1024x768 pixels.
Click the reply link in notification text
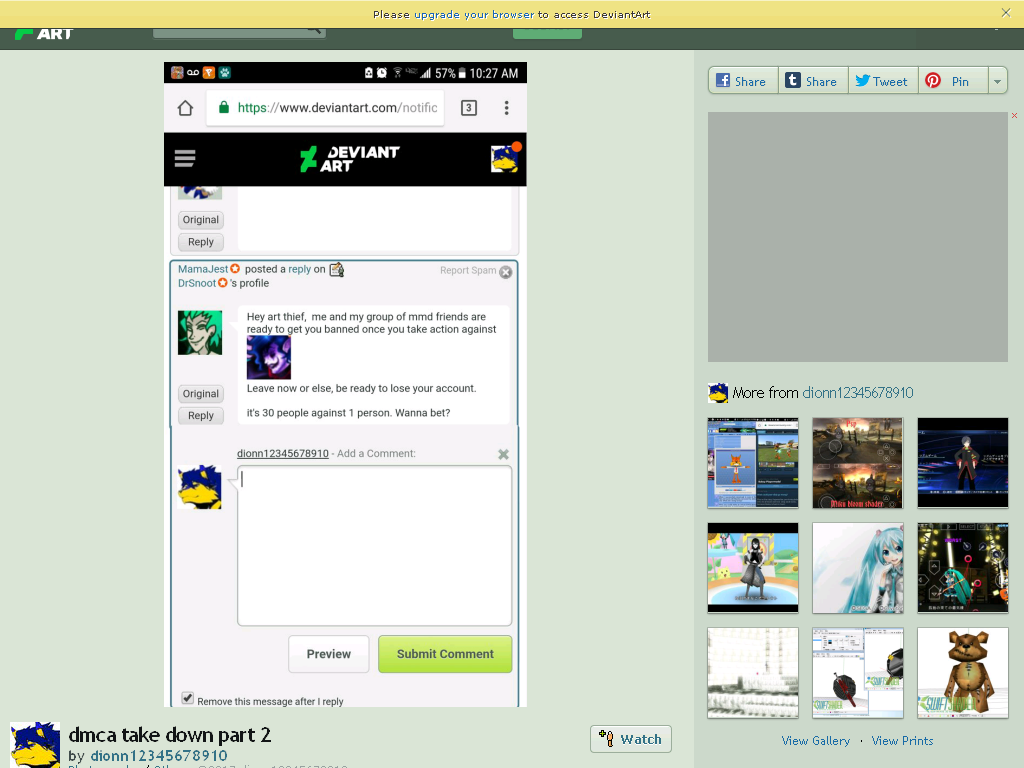pyautogui.click(x=300, y=269)
